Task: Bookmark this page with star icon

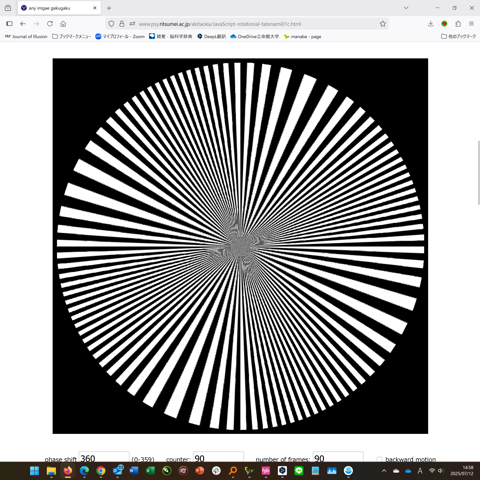Action: (383, 24)
